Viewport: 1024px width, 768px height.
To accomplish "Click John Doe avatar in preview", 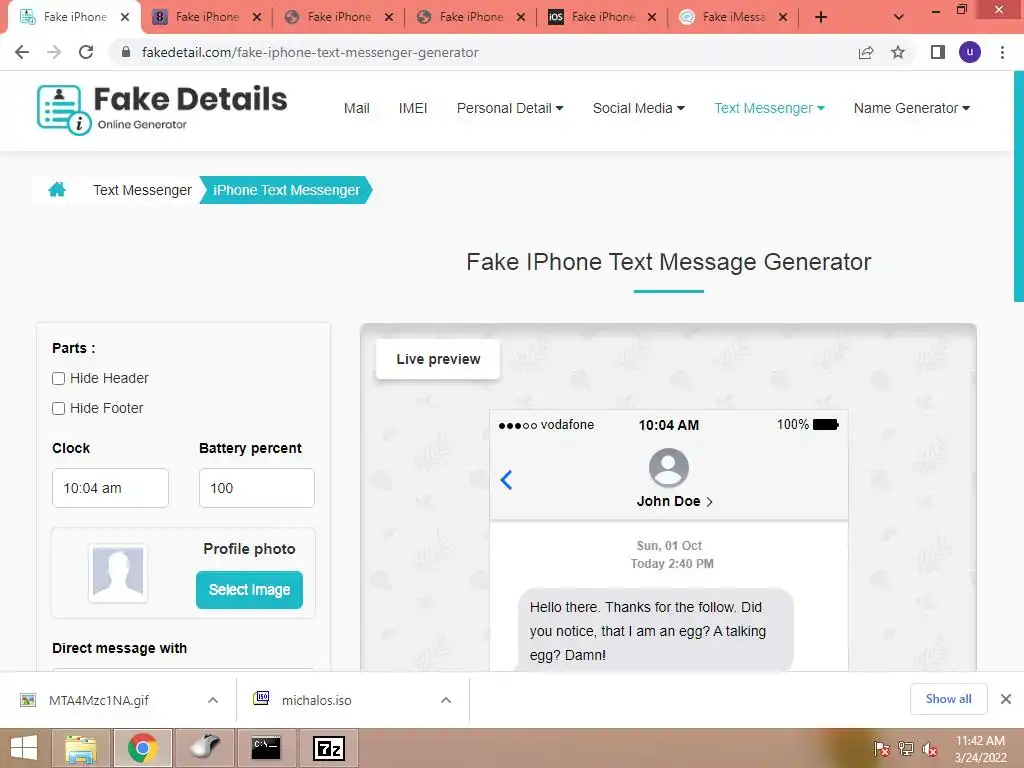I will [x=669, y=468].
